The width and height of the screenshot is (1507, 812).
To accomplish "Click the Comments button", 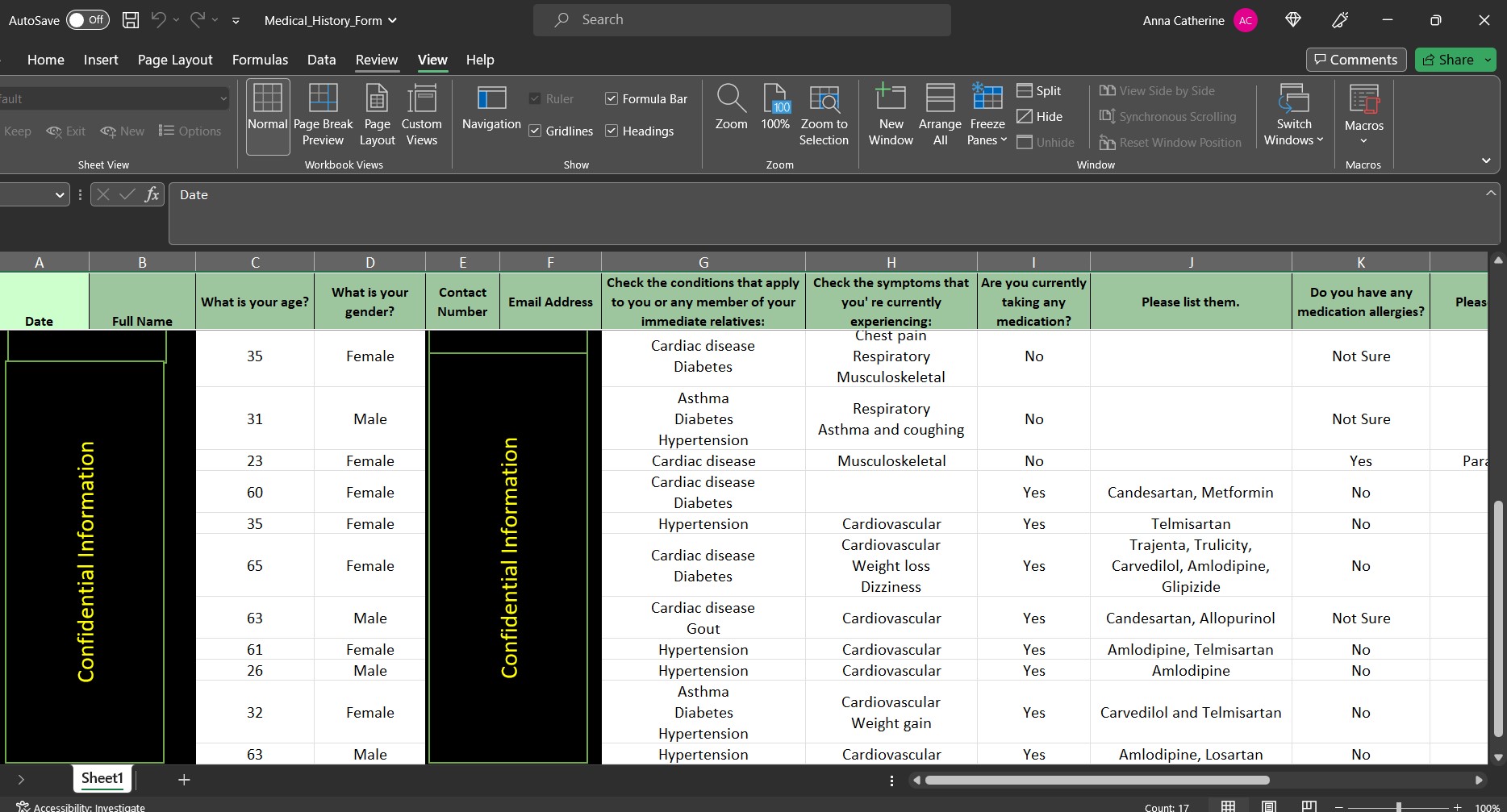I will click(1356, 60).
